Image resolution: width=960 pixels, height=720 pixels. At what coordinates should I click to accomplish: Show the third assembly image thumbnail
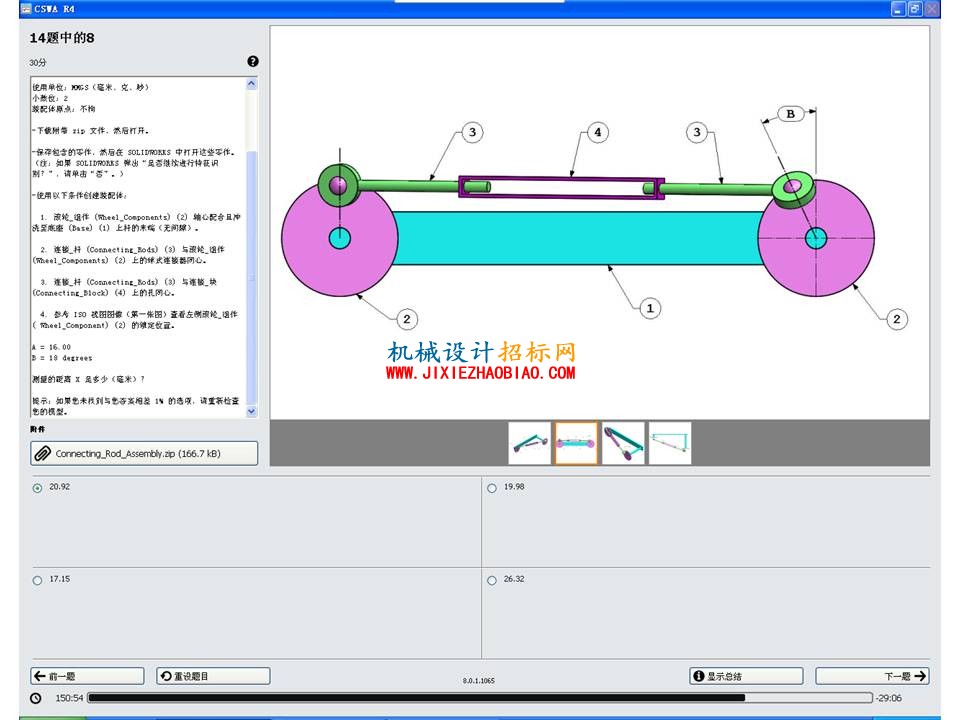coord(623,443)
